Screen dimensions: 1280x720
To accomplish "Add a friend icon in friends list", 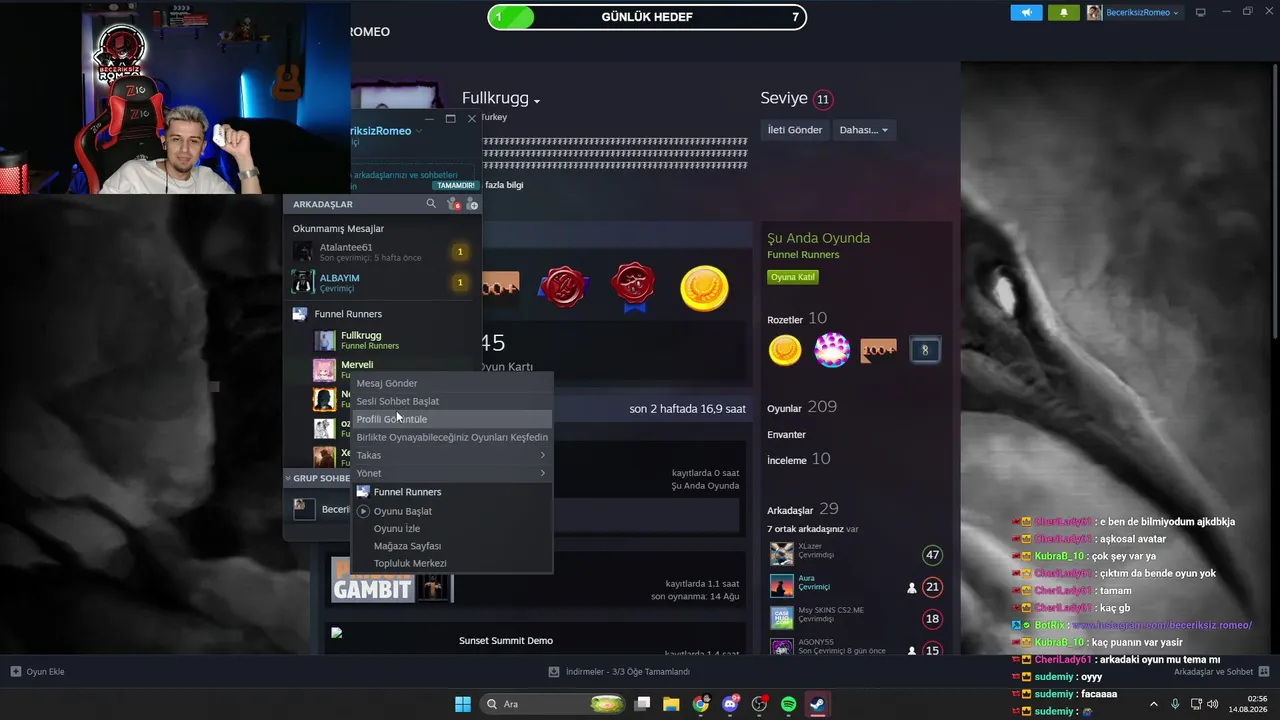I will (473, 204).
